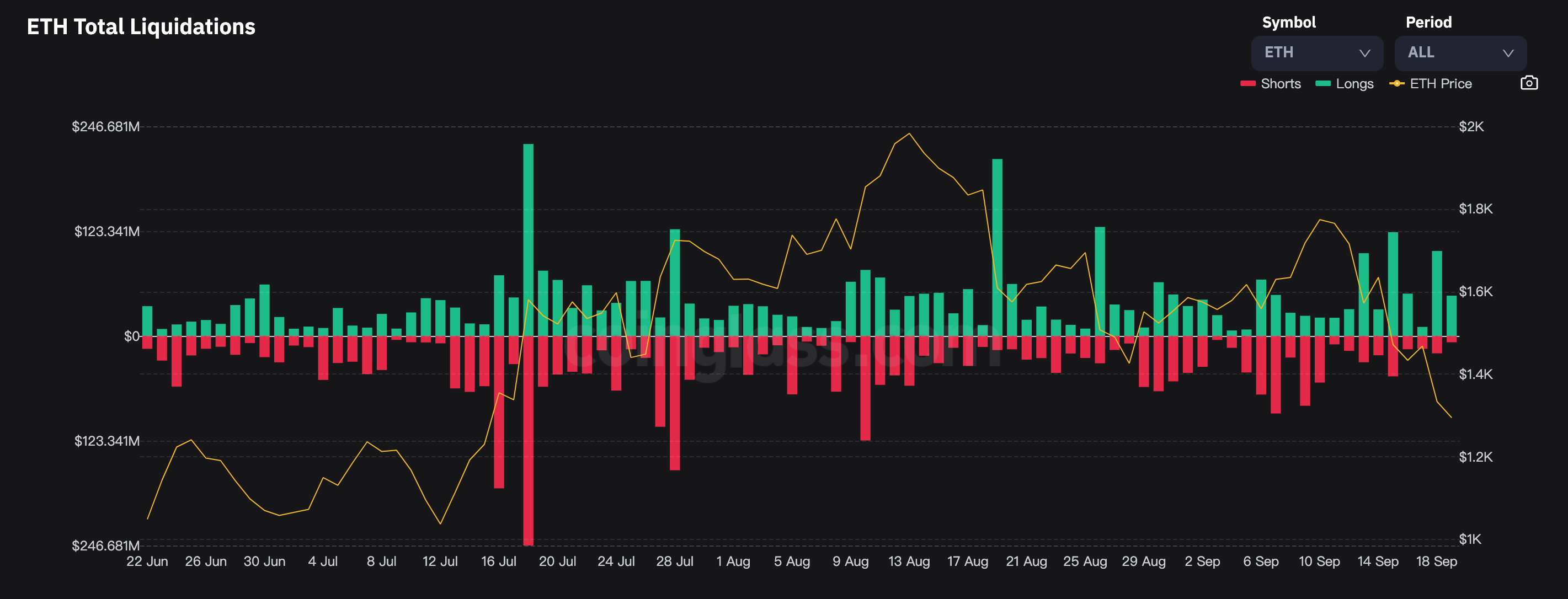Click the 12 Jul date label
This screenshot has height=599, width=1568.
pyautogui.click(x=440, y=561)
